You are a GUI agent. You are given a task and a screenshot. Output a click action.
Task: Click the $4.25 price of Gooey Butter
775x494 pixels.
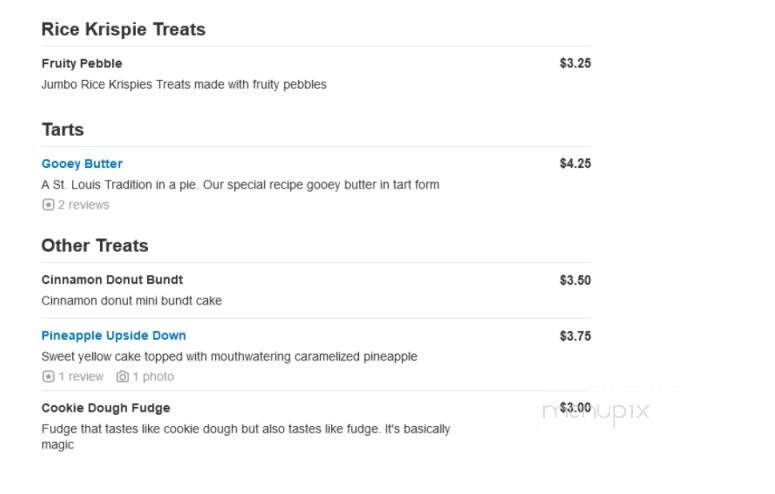pyautogui.click(x=575, y=164)
